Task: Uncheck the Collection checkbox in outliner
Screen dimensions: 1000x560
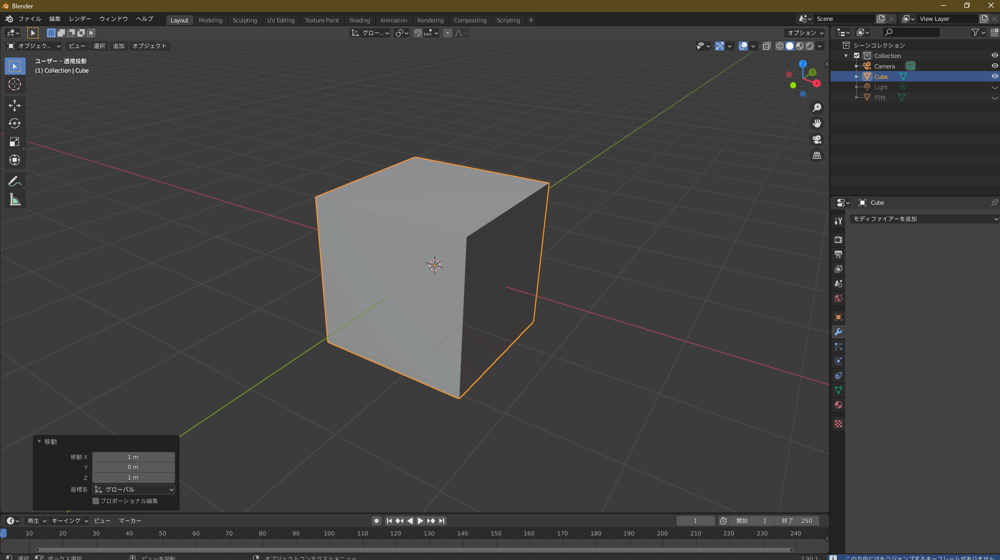Action: pyautogui.click(x=857, y=55)
